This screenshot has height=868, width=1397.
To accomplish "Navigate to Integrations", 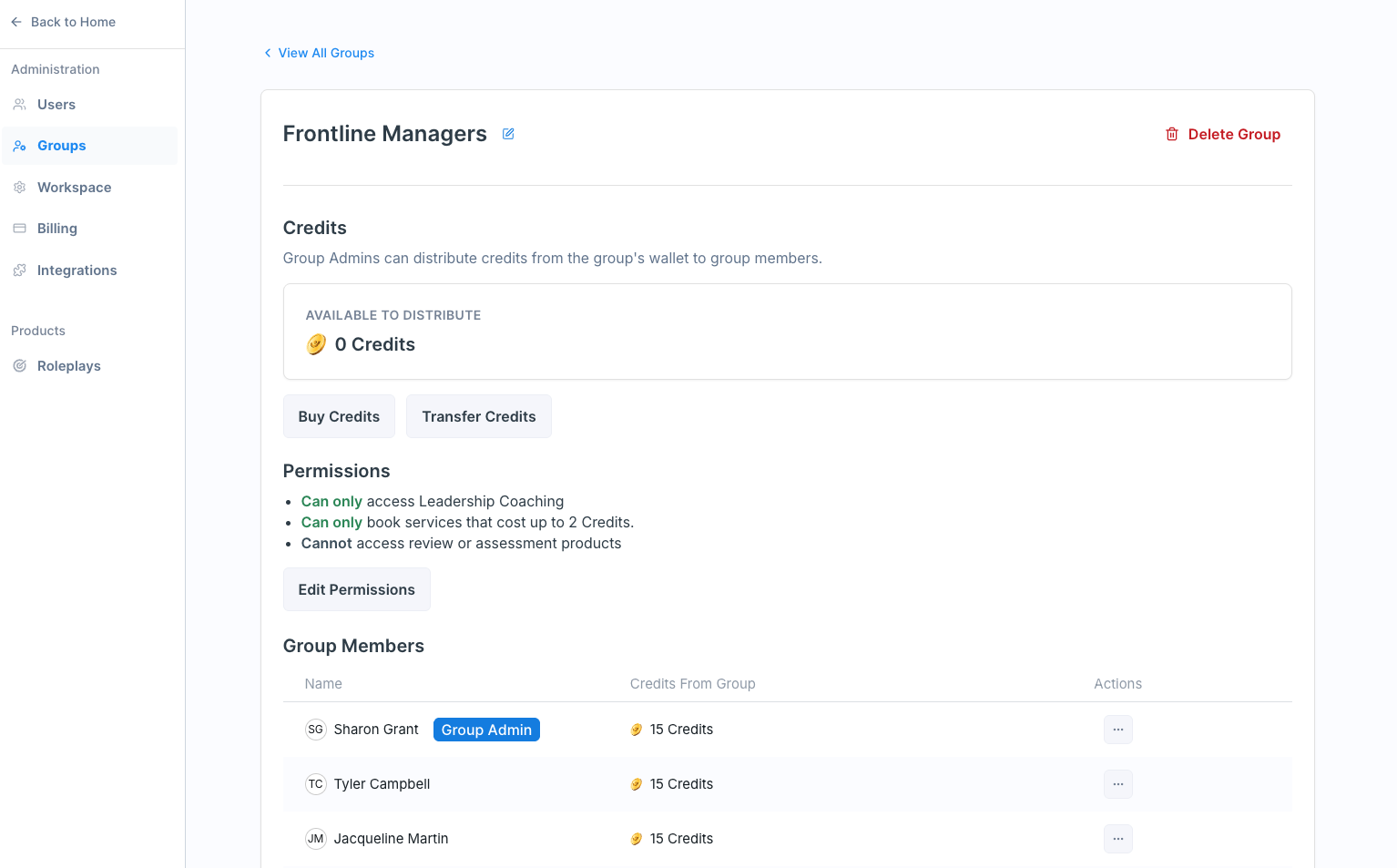I will (89, 271).
